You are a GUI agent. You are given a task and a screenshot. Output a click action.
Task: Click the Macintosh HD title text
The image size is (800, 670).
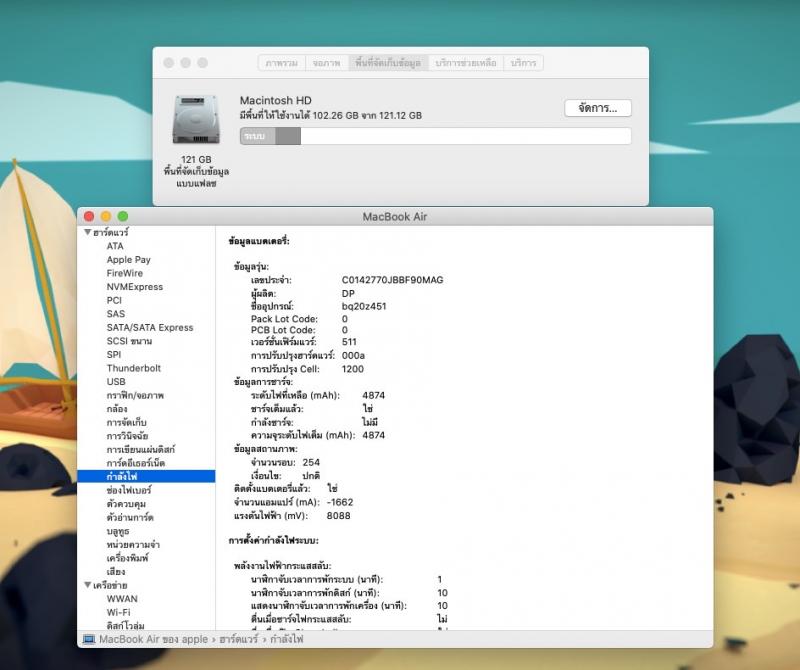pyautogui.click(x=276, y=101)
